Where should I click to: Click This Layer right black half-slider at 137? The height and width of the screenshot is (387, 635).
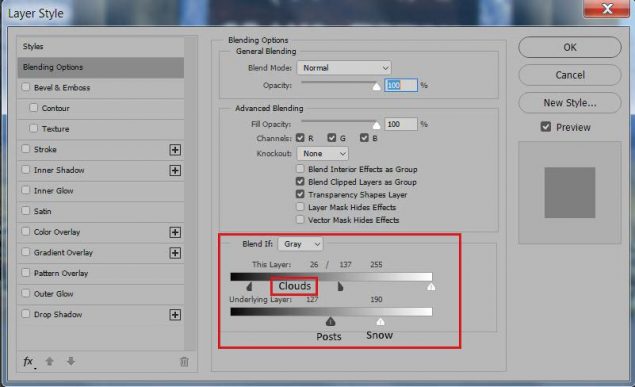[340, 287]
